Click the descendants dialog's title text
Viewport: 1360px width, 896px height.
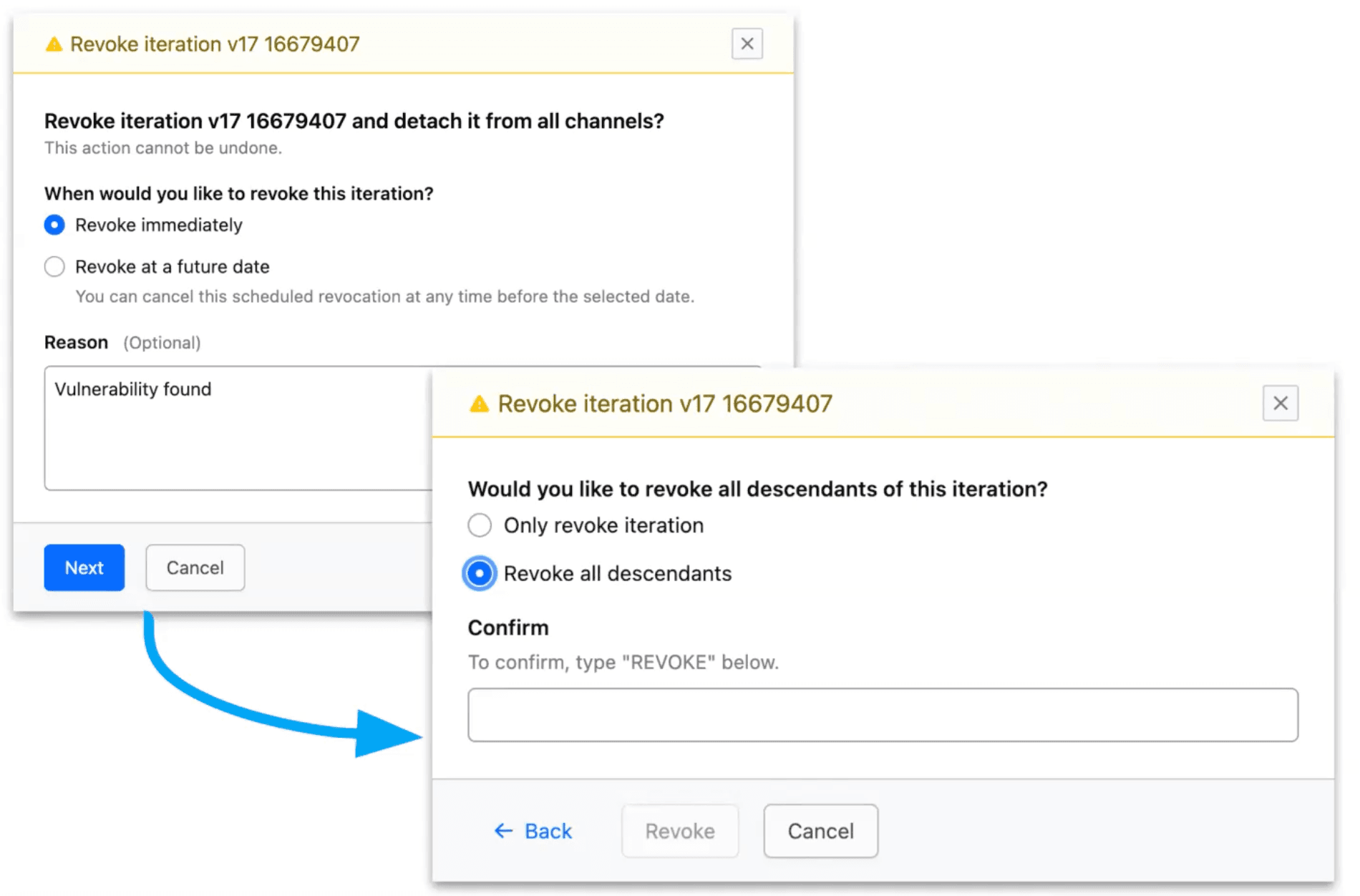pos(664,404)
